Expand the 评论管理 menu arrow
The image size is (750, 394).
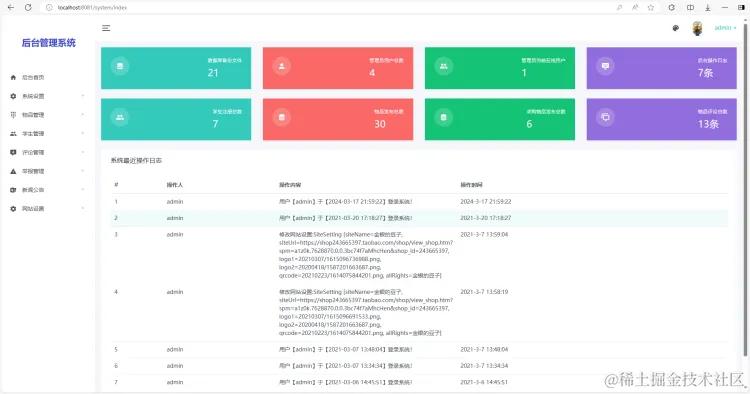click(83, 153)
